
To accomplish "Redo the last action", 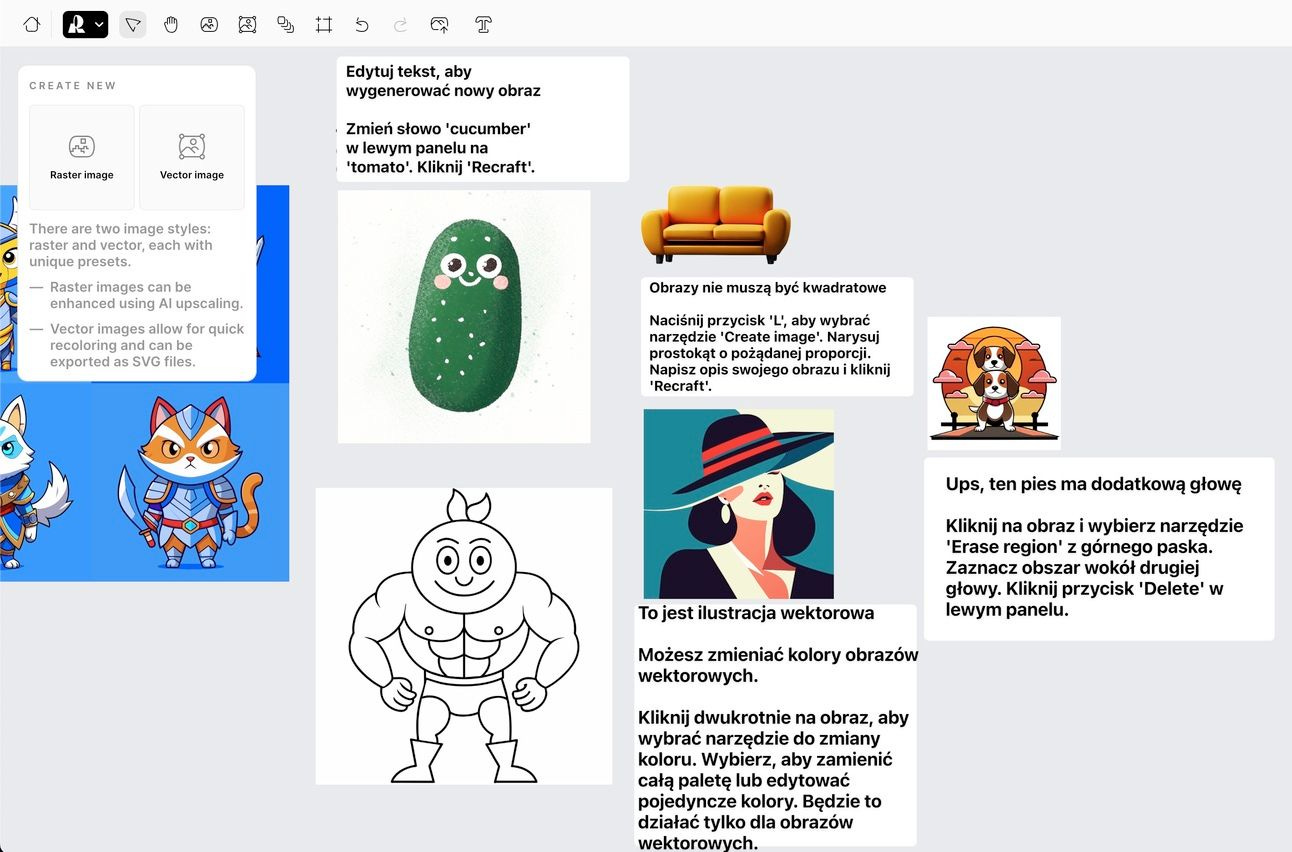I will (x=400, y=24).
